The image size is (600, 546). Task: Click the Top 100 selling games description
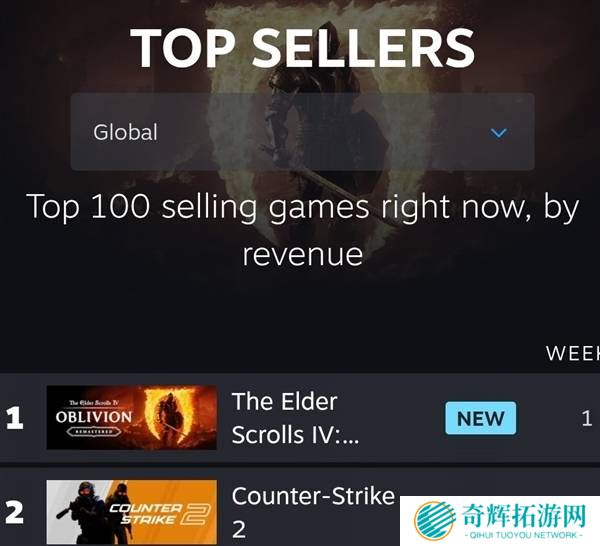302,230
